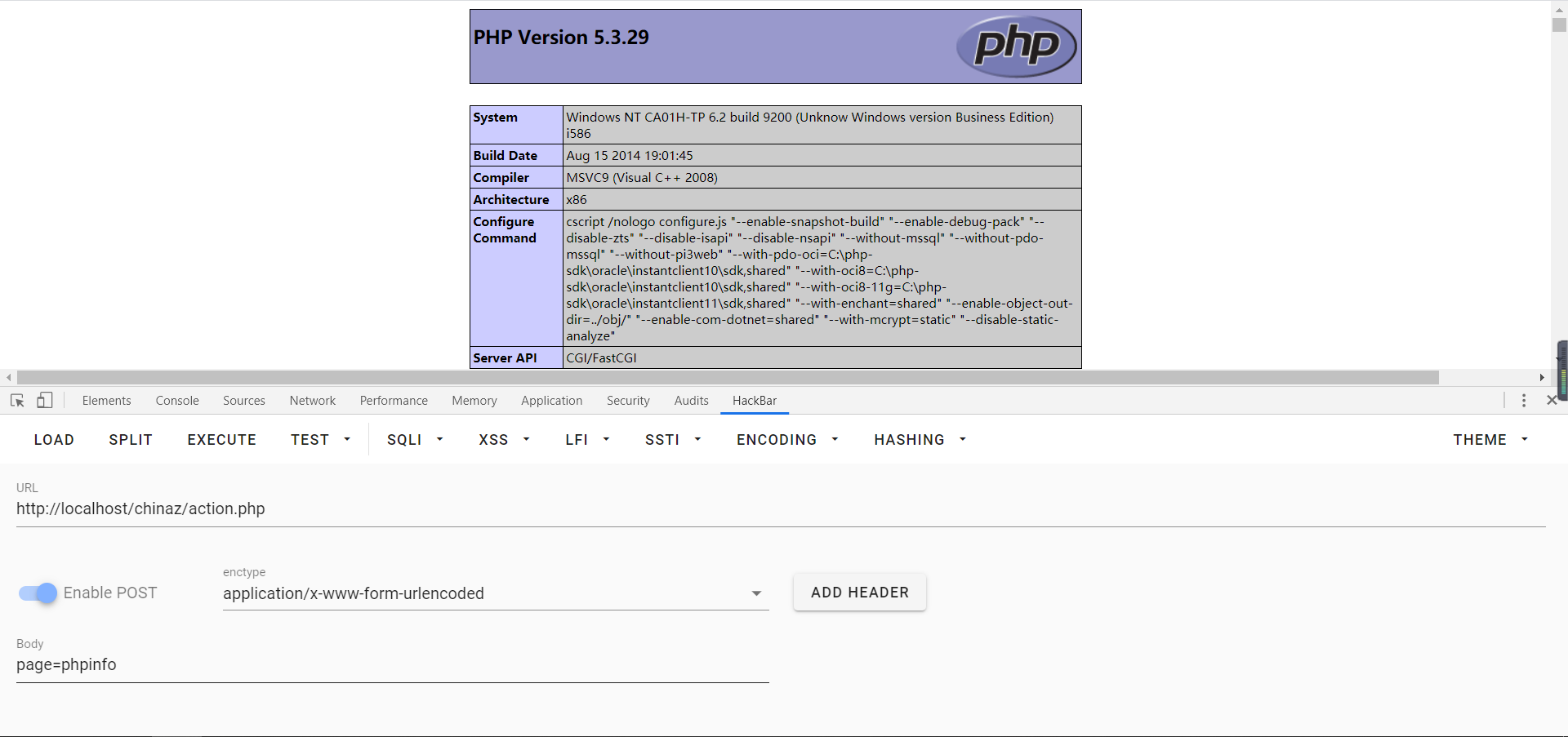Click the horizontal page scrollbar thumb

click(728, 377)
